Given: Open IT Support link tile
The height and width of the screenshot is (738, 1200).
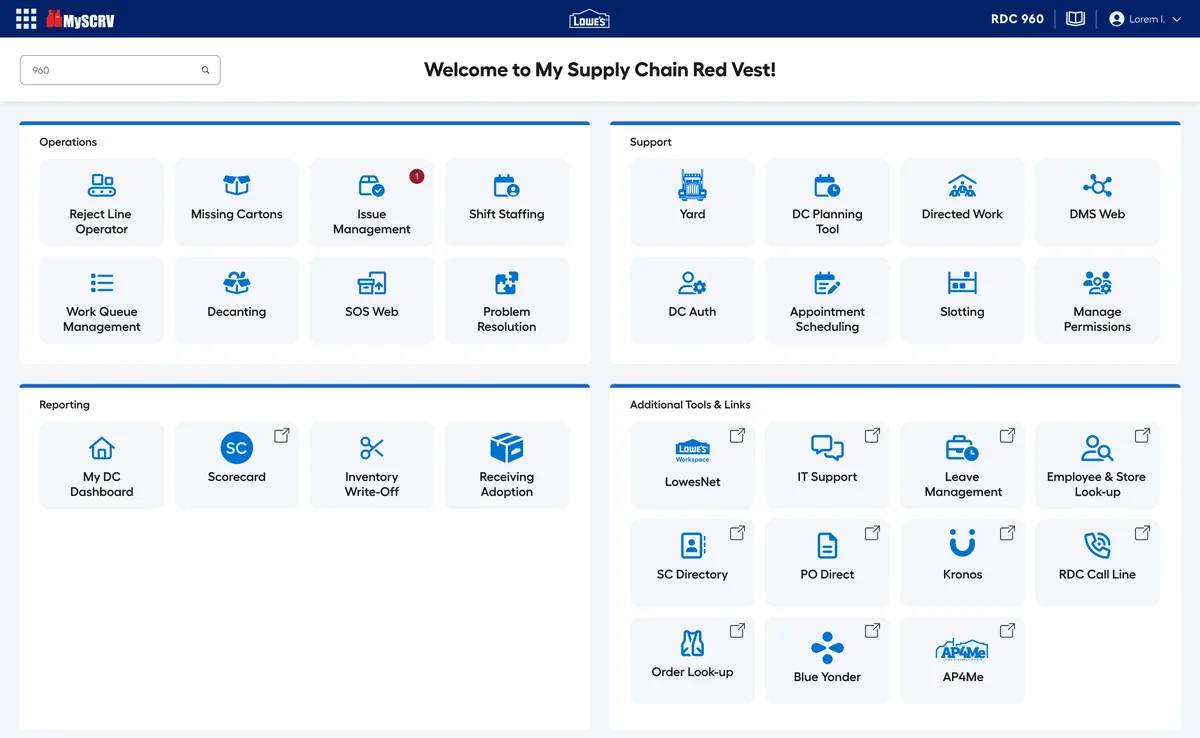Looking at the screenshot, I should 827,465.
